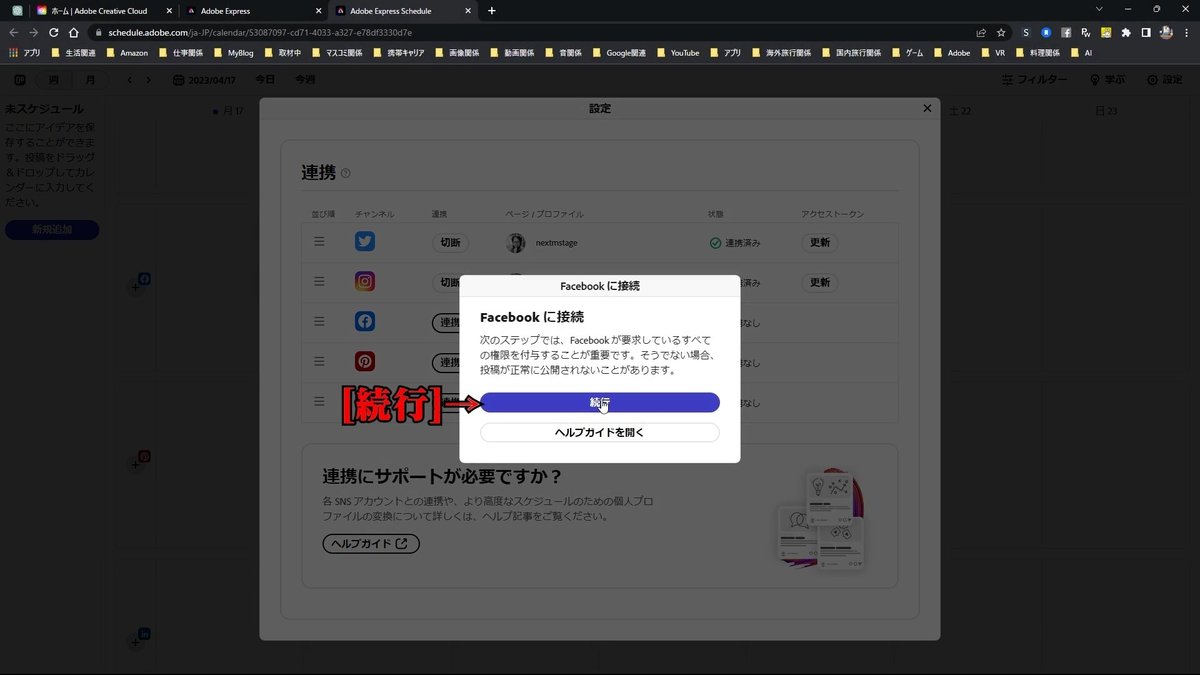Click the nextmstage profile avatar
This screenshot has height=675, width=1200.
tap(516, 243)
